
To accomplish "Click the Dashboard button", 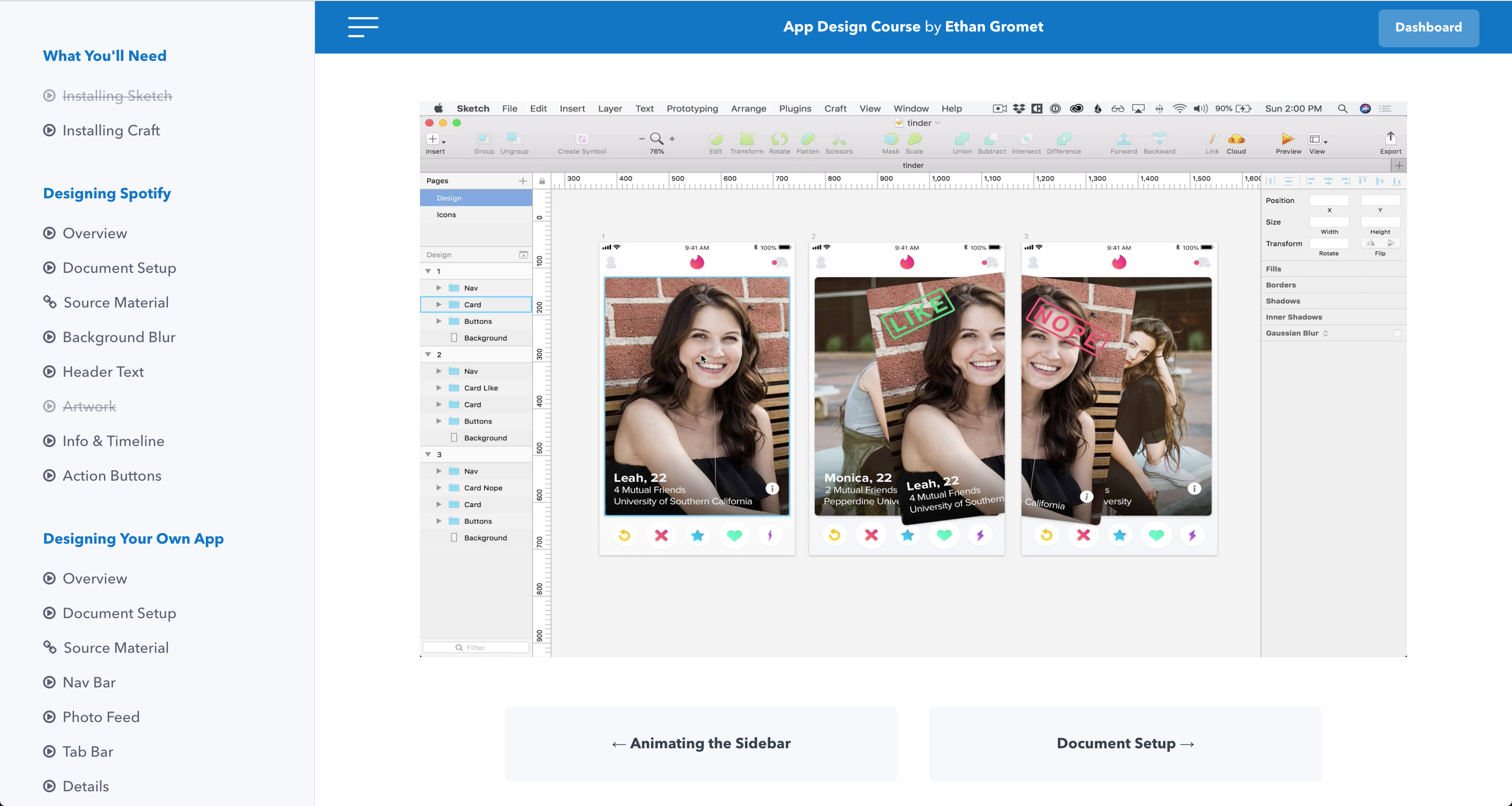I will tap(1428, 27).
